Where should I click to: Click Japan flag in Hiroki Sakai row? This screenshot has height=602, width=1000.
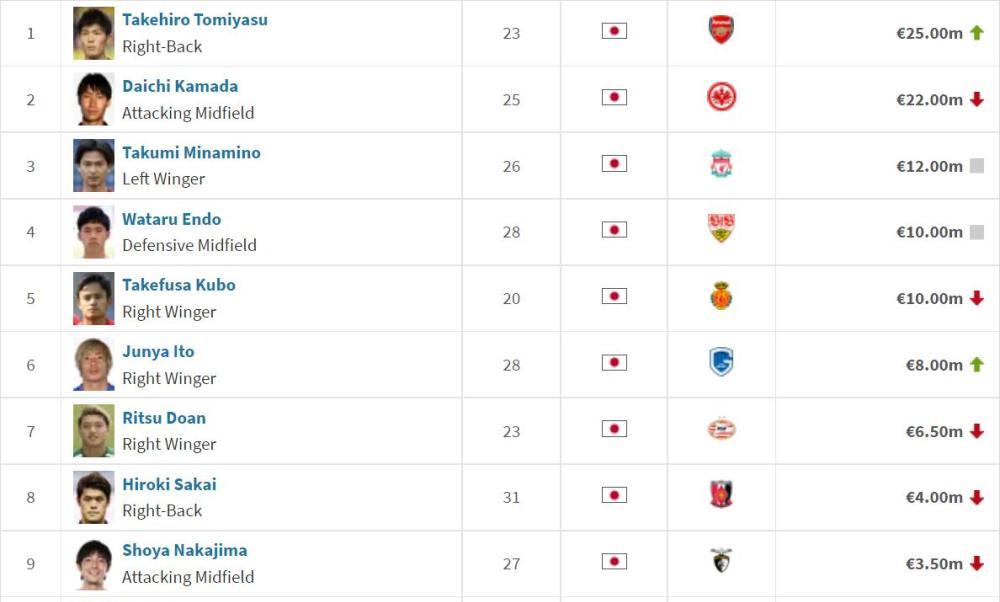(614, 495)
